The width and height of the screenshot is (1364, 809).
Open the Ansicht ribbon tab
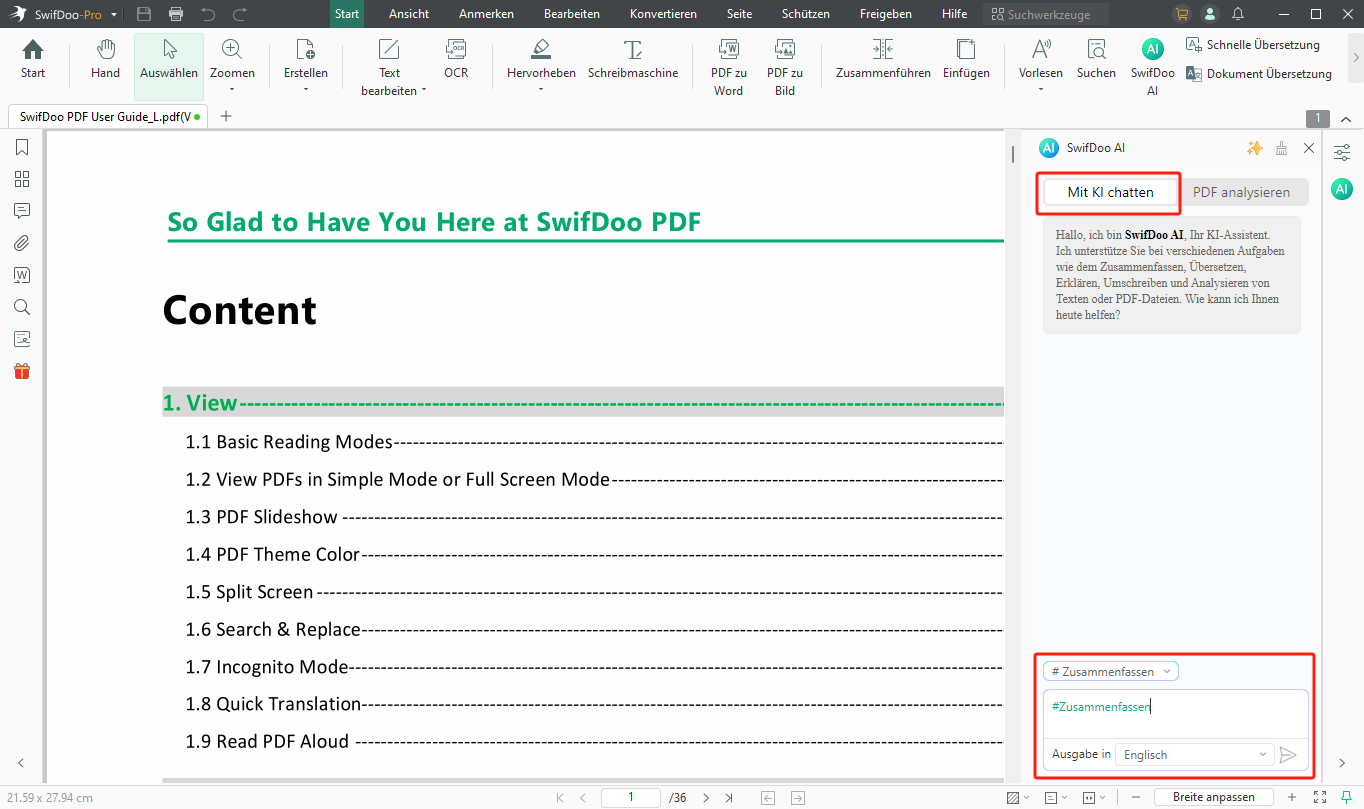[409, 14]
